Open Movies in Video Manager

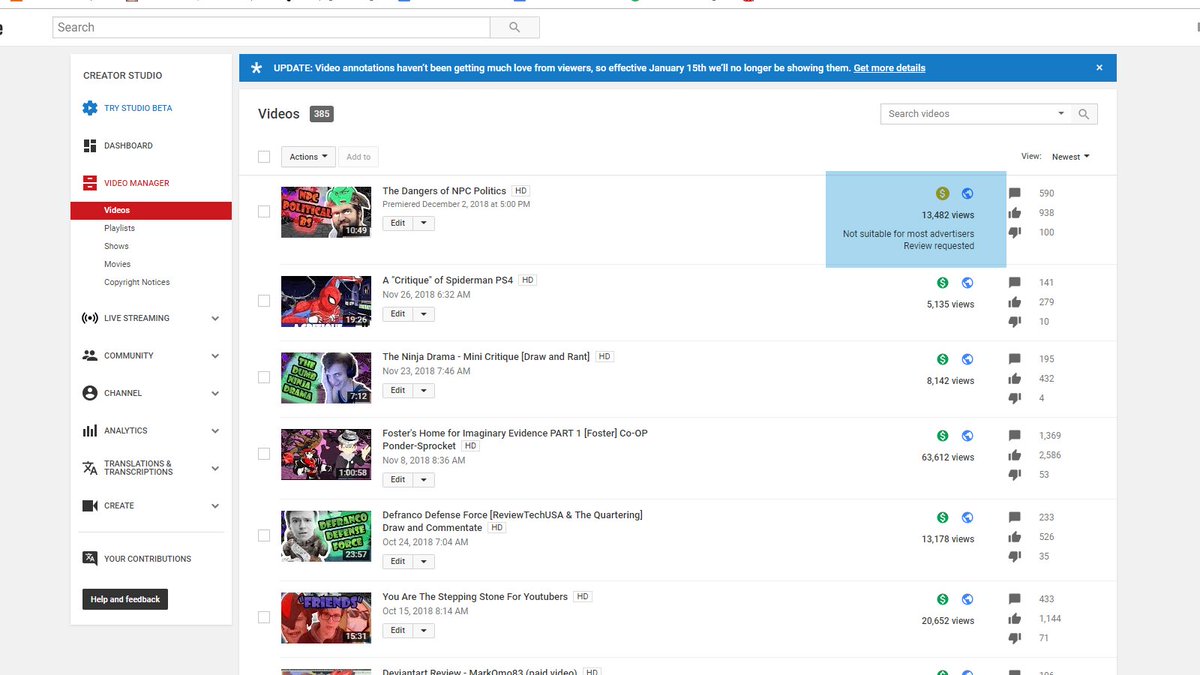117,264
